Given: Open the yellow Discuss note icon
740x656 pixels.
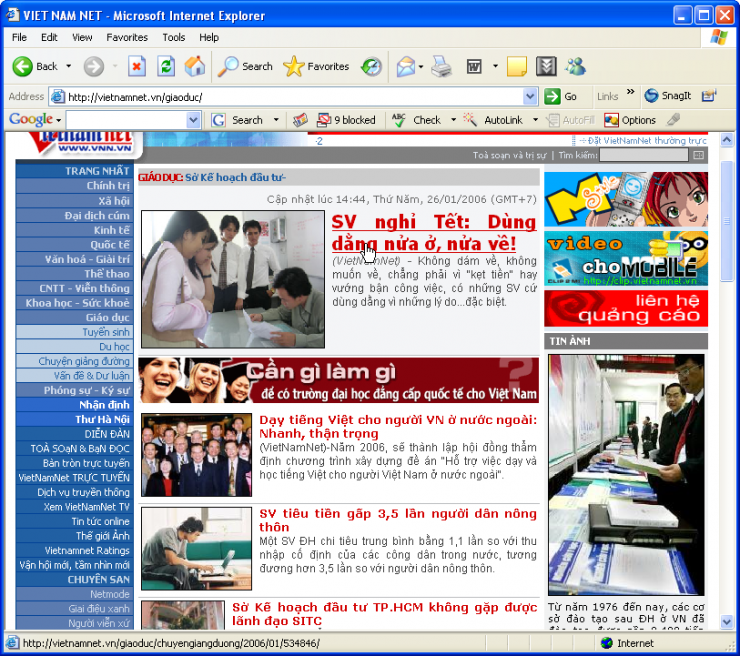Looking at the screenshot, I should coord(517,66).
